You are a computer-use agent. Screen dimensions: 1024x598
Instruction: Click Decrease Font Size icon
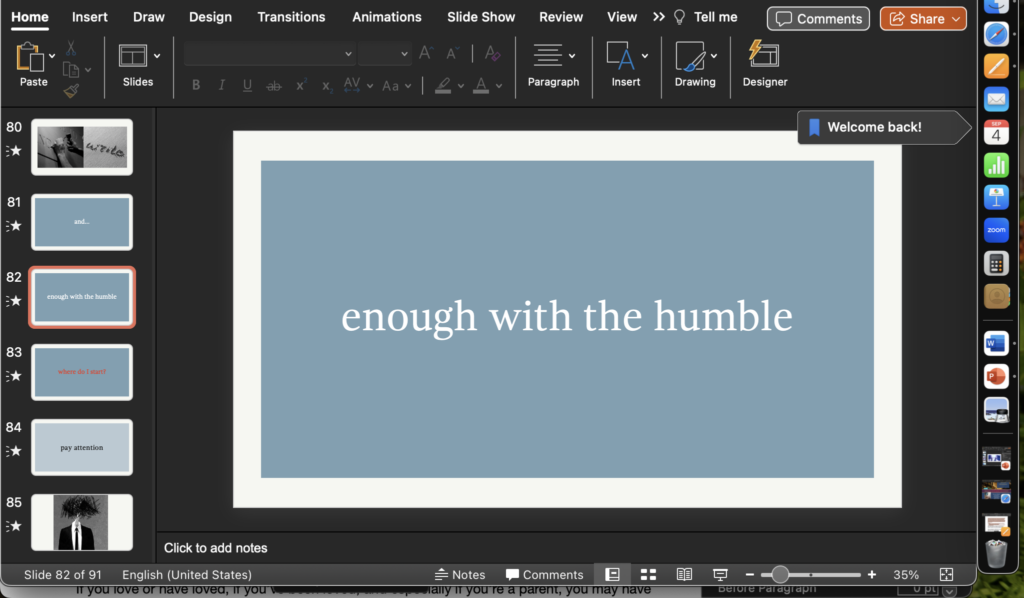(453, 54)
